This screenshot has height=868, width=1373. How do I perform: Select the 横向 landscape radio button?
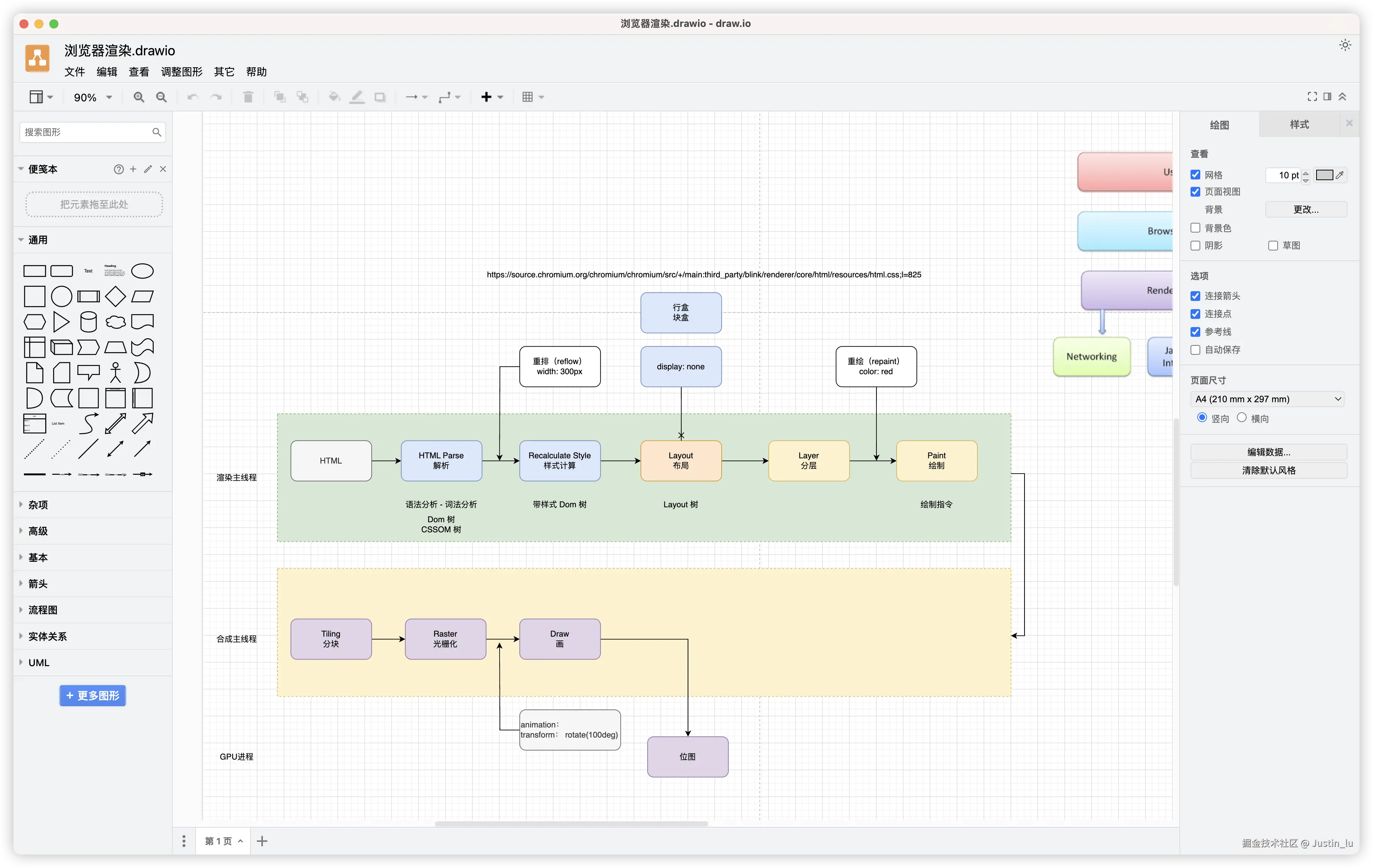(x=1242, y=418)
